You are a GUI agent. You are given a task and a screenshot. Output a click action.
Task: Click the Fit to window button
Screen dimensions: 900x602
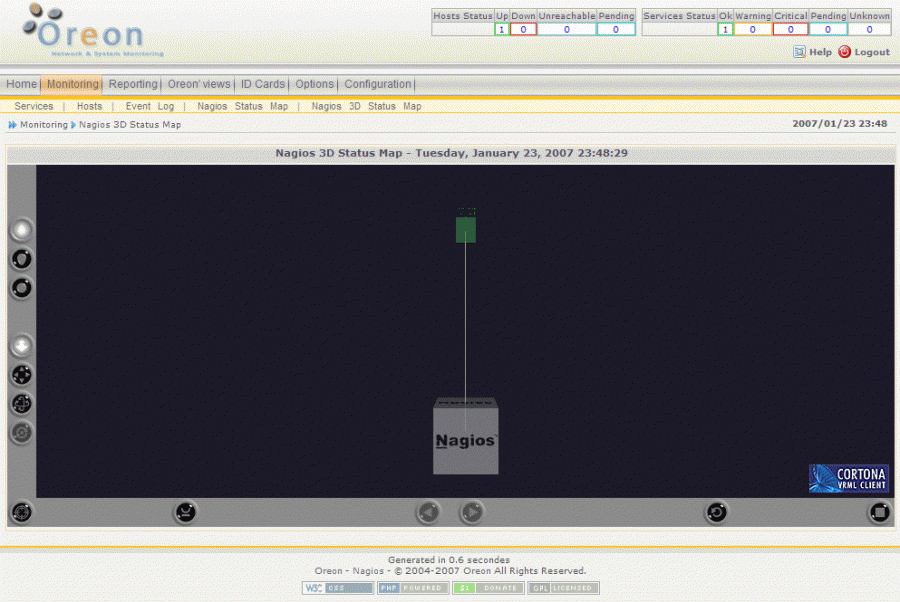pyautogui.click(x=879, y=513)
